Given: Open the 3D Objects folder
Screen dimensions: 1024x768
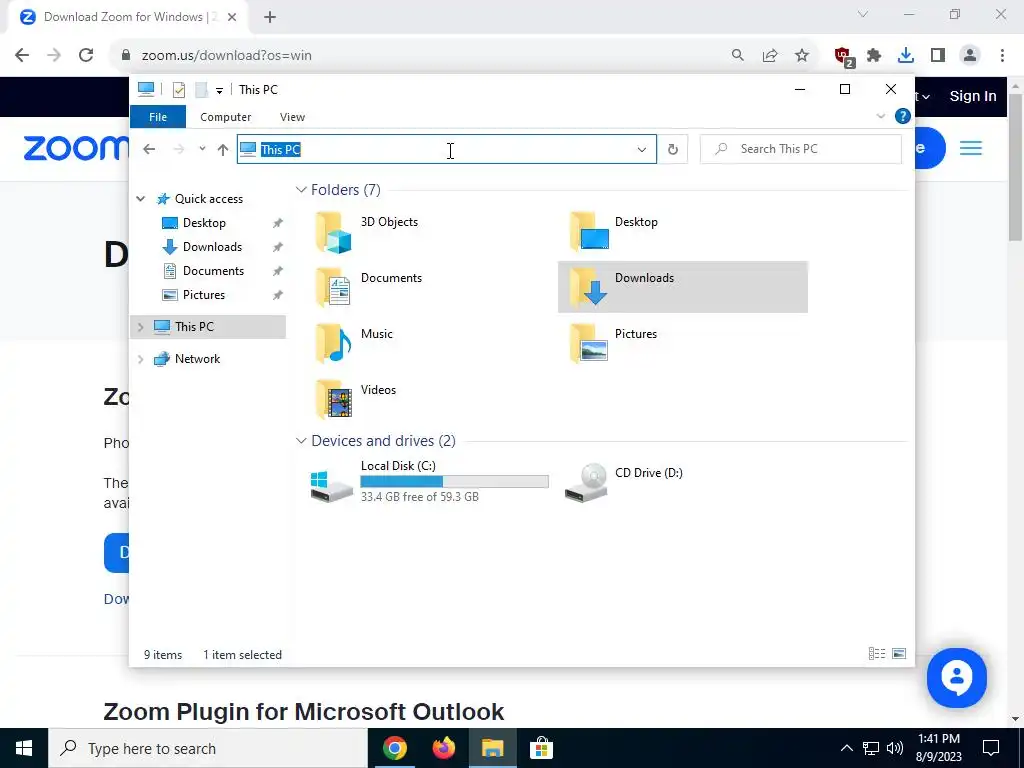Looking at the screenshot, I should coord(366,232).
